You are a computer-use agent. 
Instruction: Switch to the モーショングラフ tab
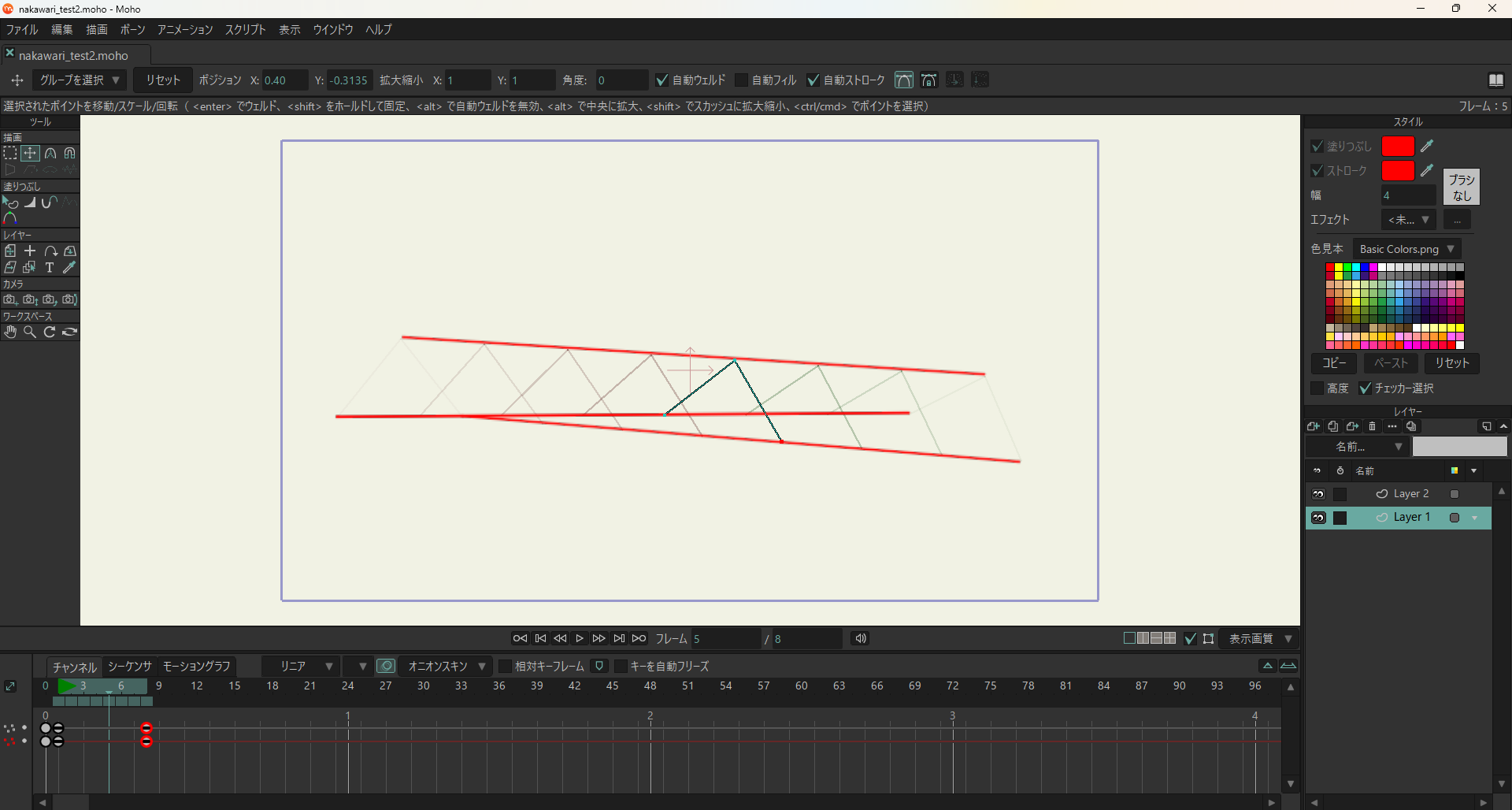(197, 667)
